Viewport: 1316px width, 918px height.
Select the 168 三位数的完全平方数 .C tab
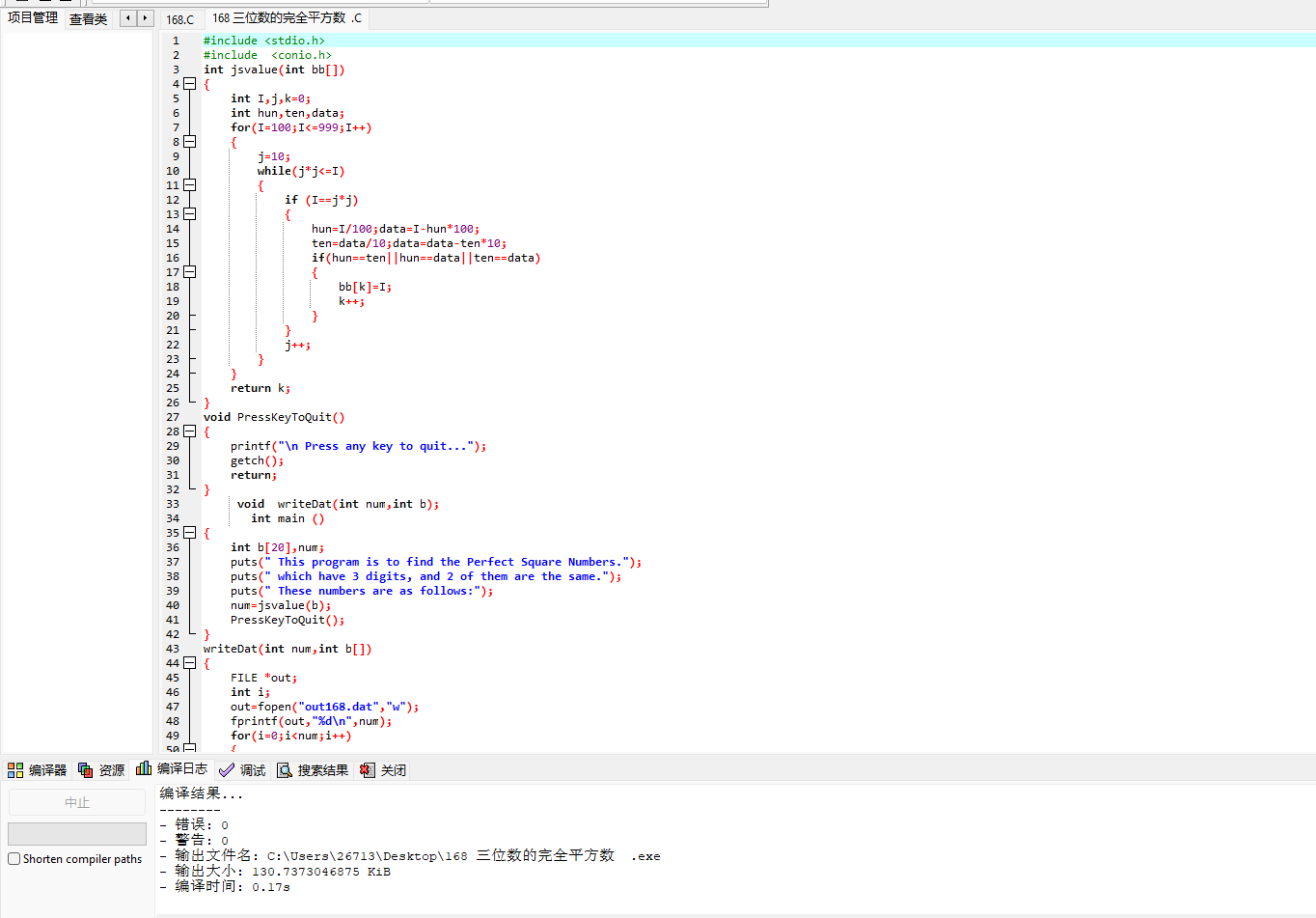[x=287, y=18]
